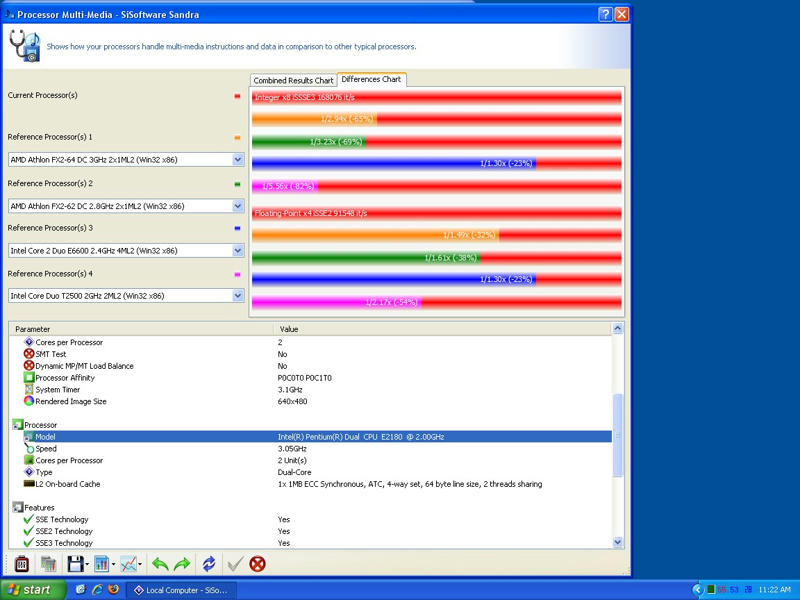Click the vertical scrollbar thumb in parameter list

(617, 435)
